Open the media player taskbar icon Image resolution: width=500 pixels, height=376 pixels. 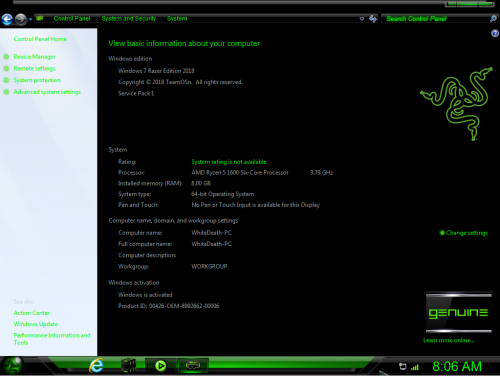(x=161, y=366)
